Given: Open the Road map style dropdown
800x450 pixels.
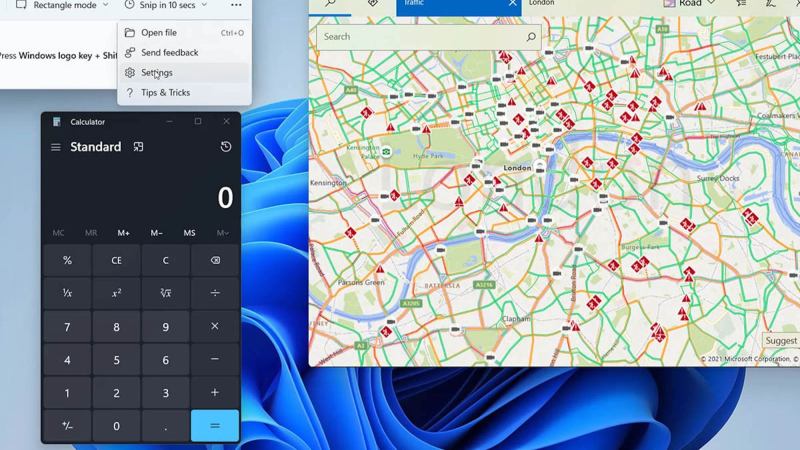Looking at the screenshot, I should click(697, 4).
